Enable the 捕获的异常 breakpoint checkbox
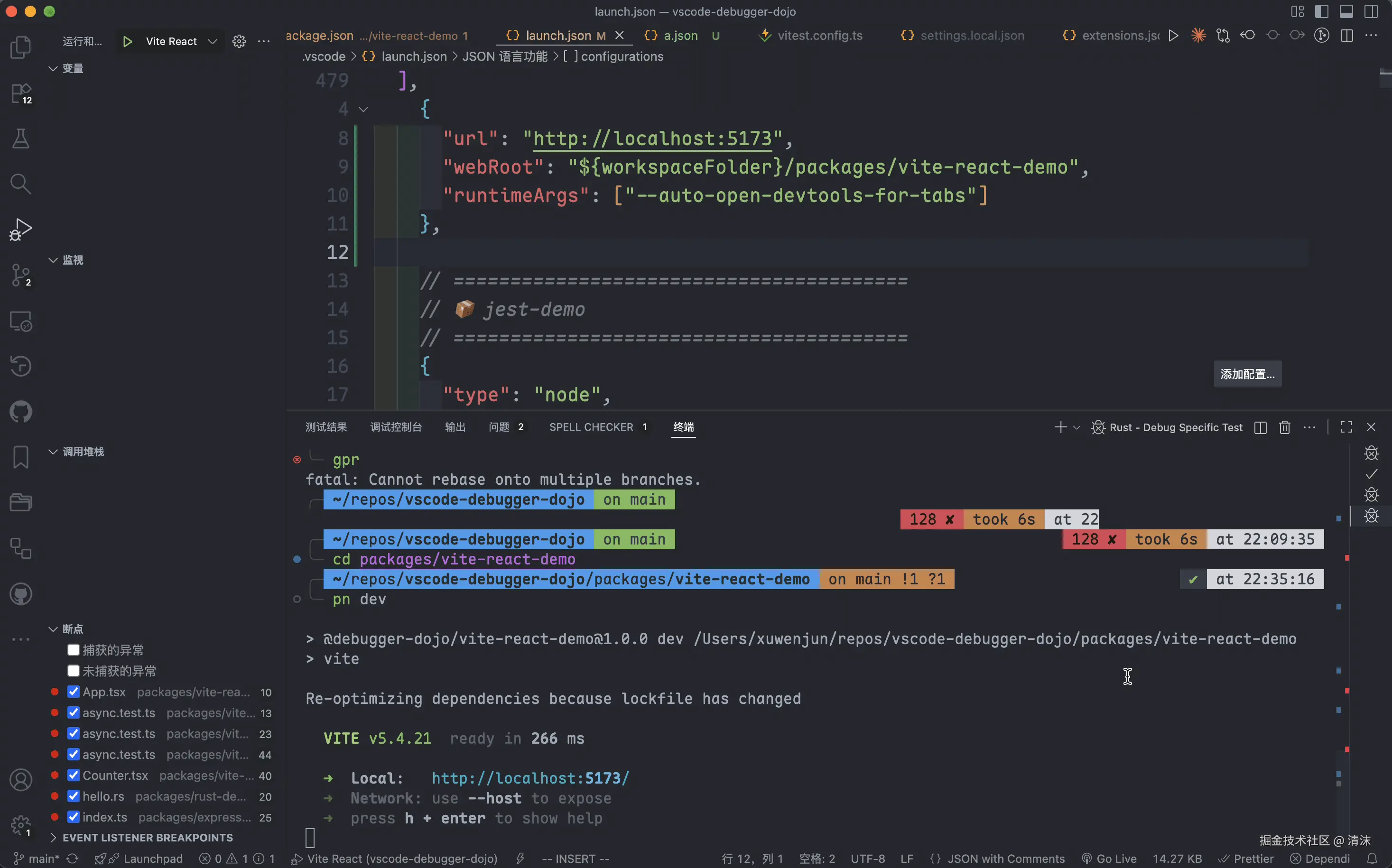 pyautogui.click(x=74, y=650)
